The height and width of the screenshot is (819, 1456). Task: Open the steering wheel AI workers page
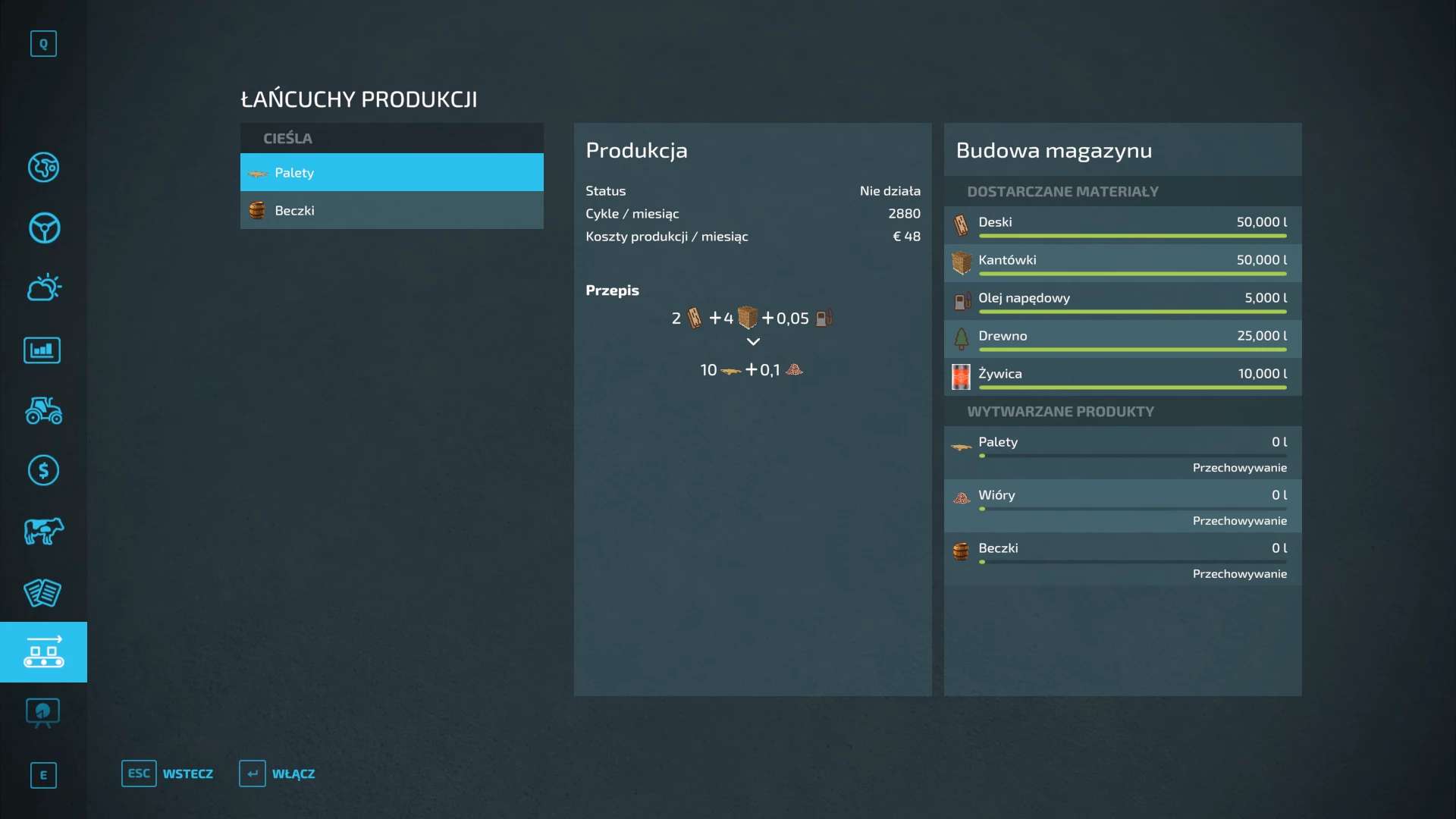point(43,227)
